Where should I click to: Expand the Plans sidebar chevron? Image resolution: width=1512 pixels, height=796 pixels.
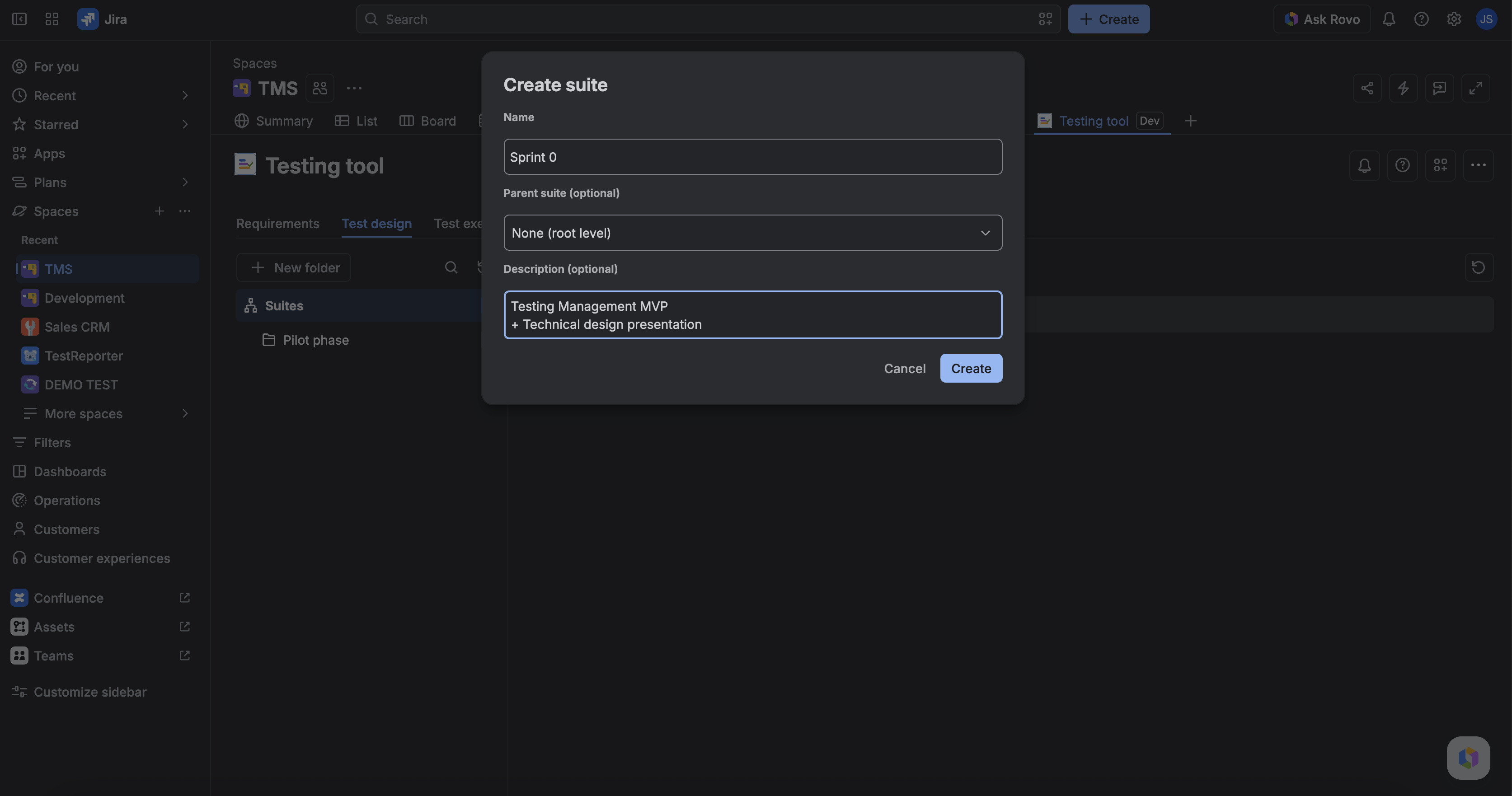pyautogui.click(x=185, y=183)
